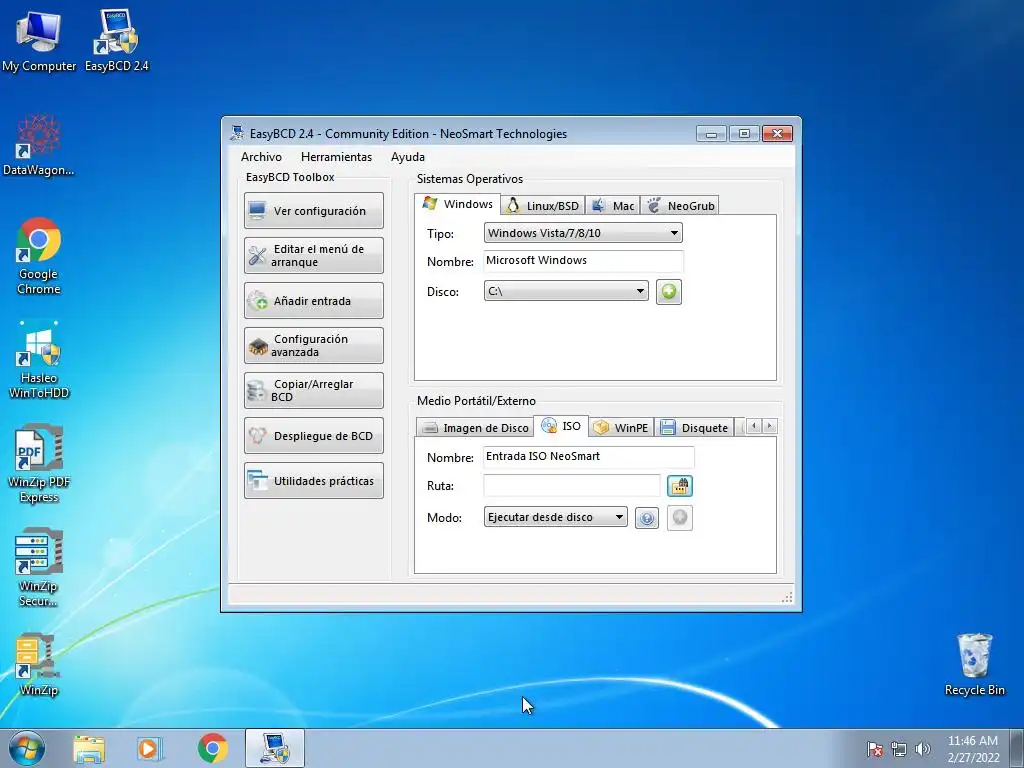Switch to the Mac tab
The image size is (1024, 768).
[x=613, y=206]
